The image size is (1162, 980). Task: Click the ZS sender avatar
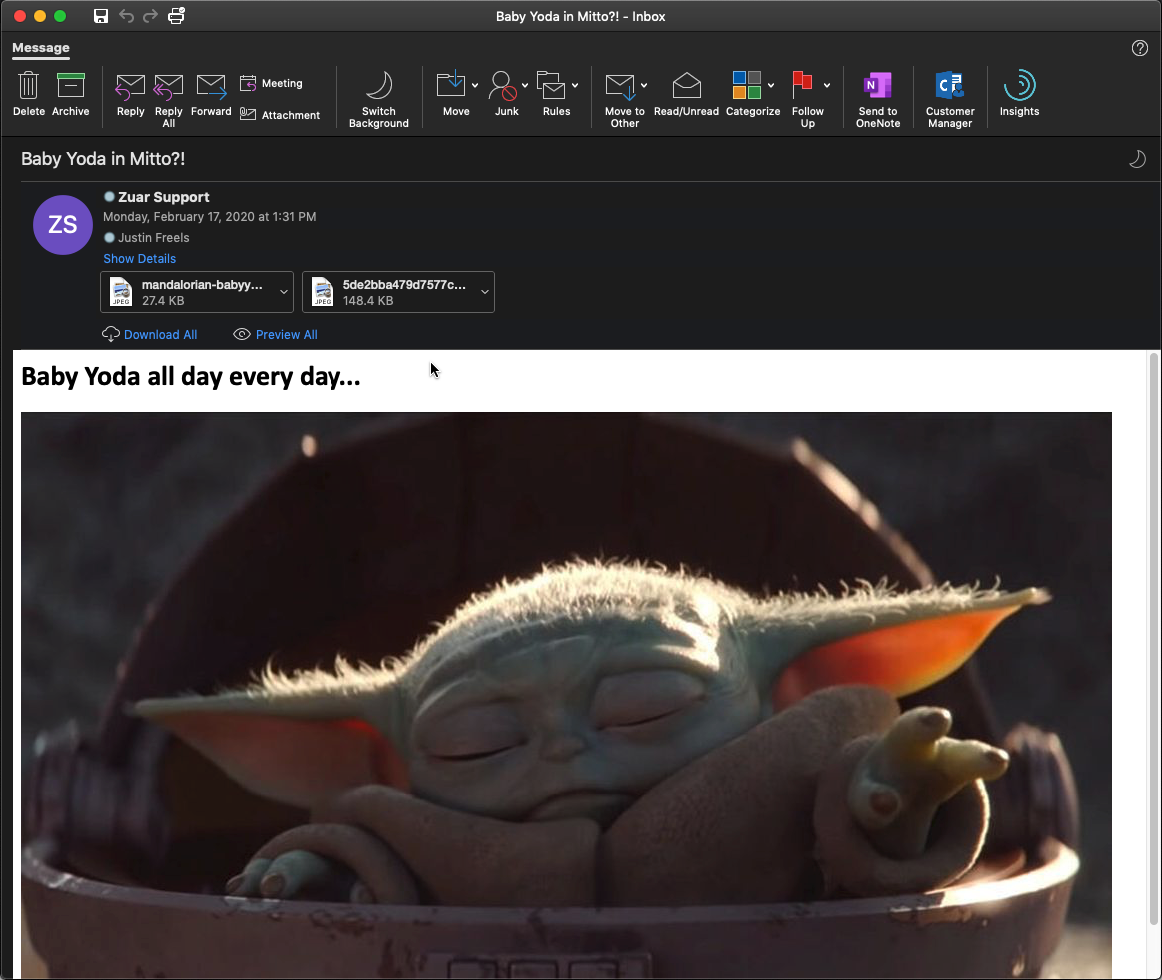[63, 225]
